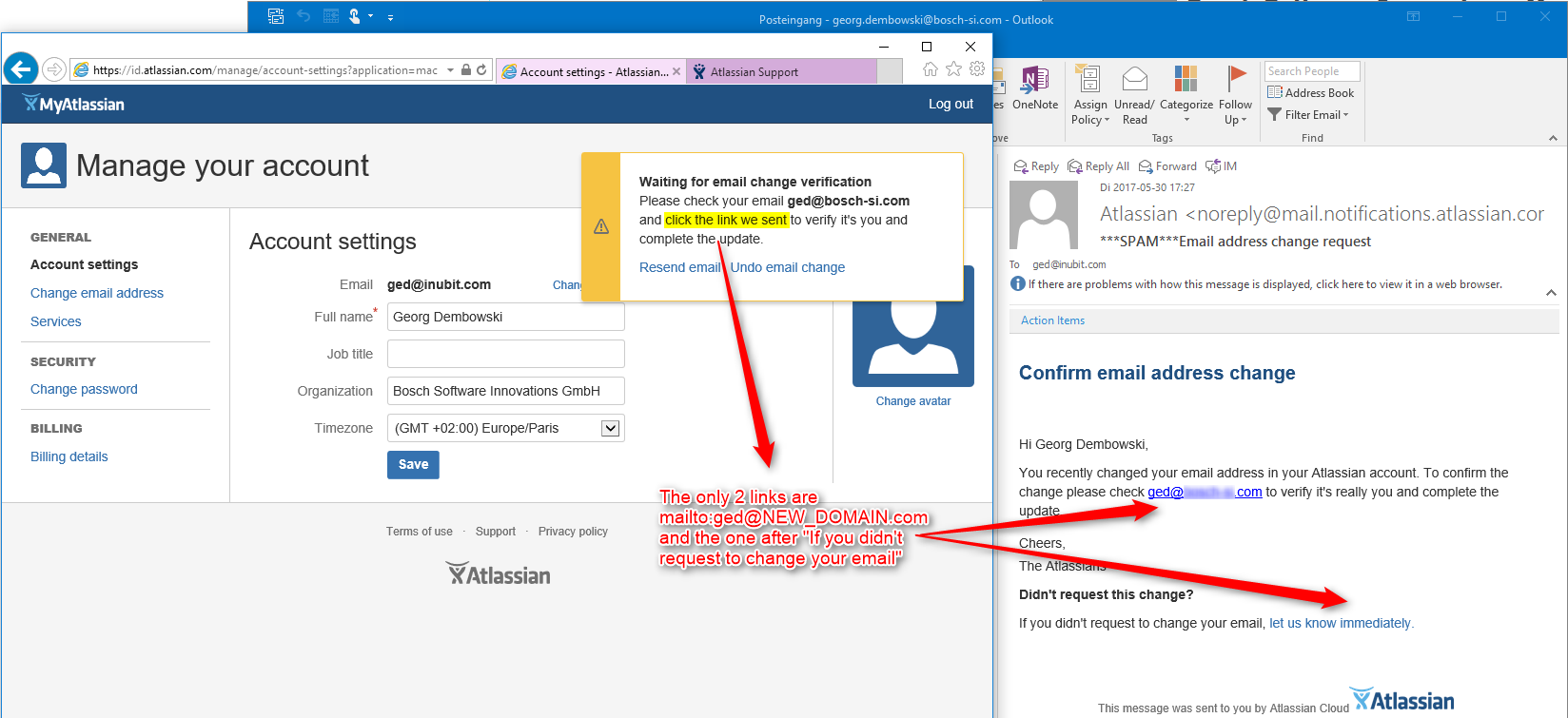Open browser tools gear icon
Screen dimensions: 1568x718
click(977, 69)
